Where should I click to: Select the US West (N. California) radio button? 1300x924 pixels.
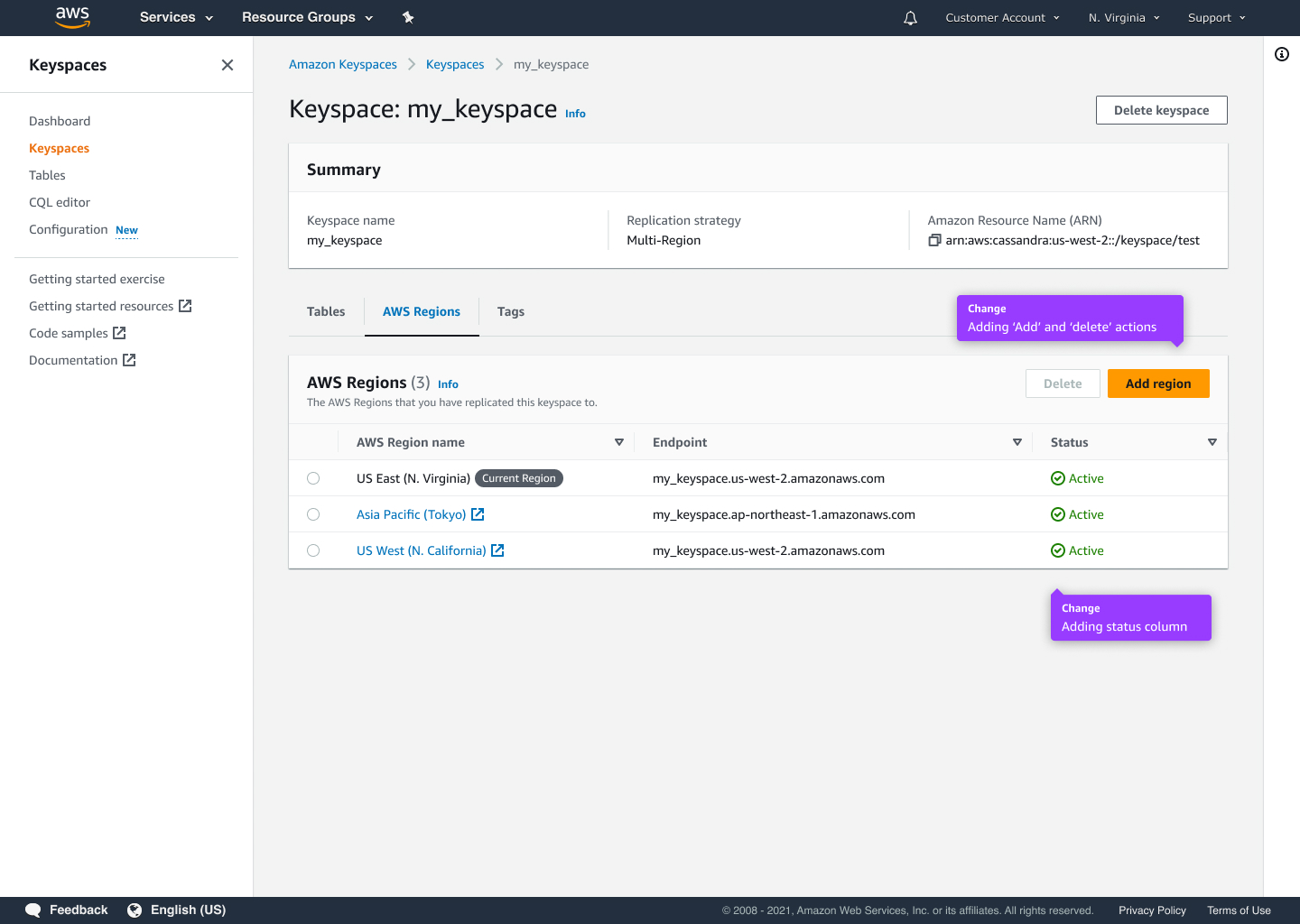313,550
